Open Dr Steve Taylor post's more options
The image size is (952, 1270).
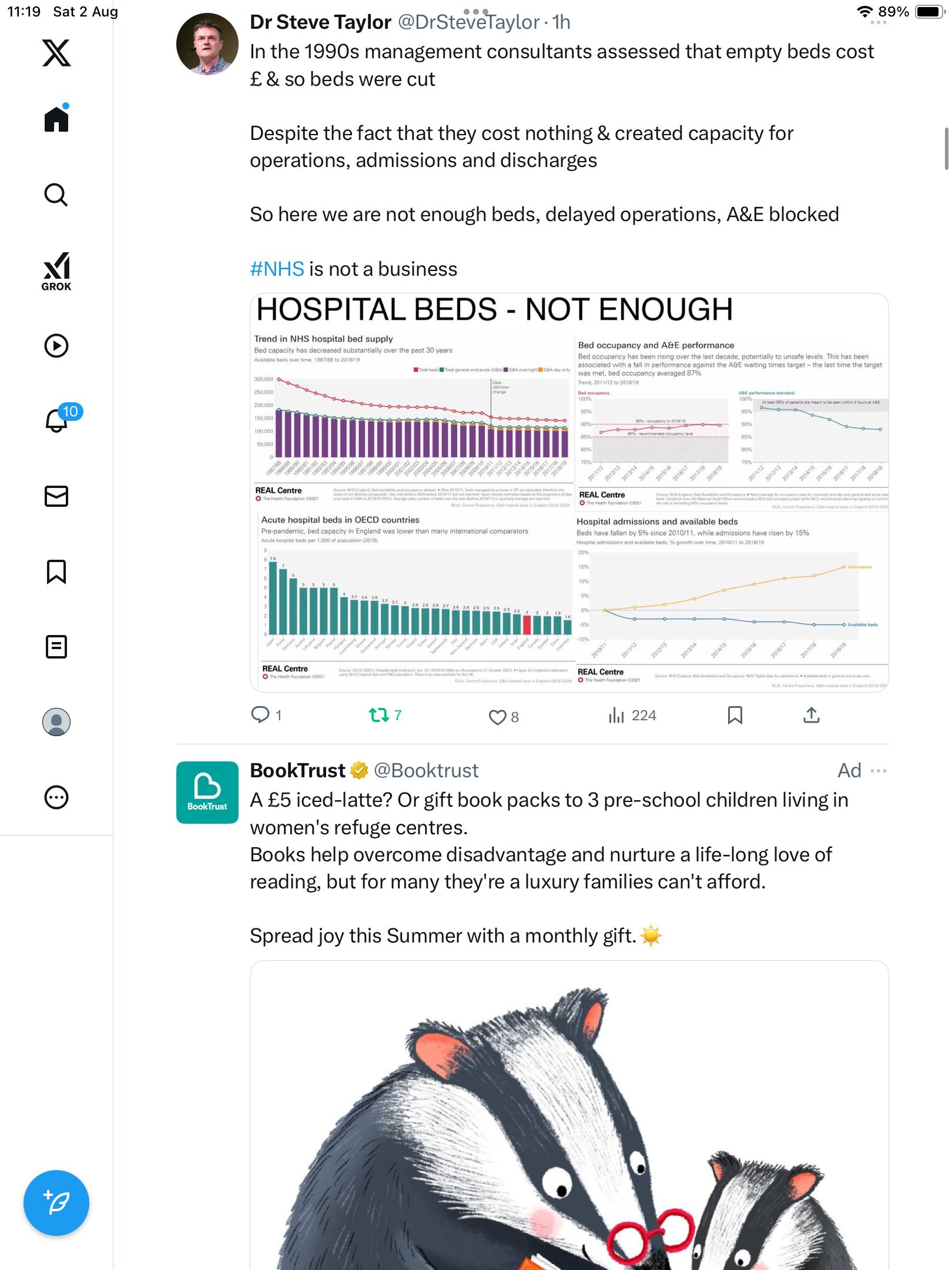click(879, 22)
